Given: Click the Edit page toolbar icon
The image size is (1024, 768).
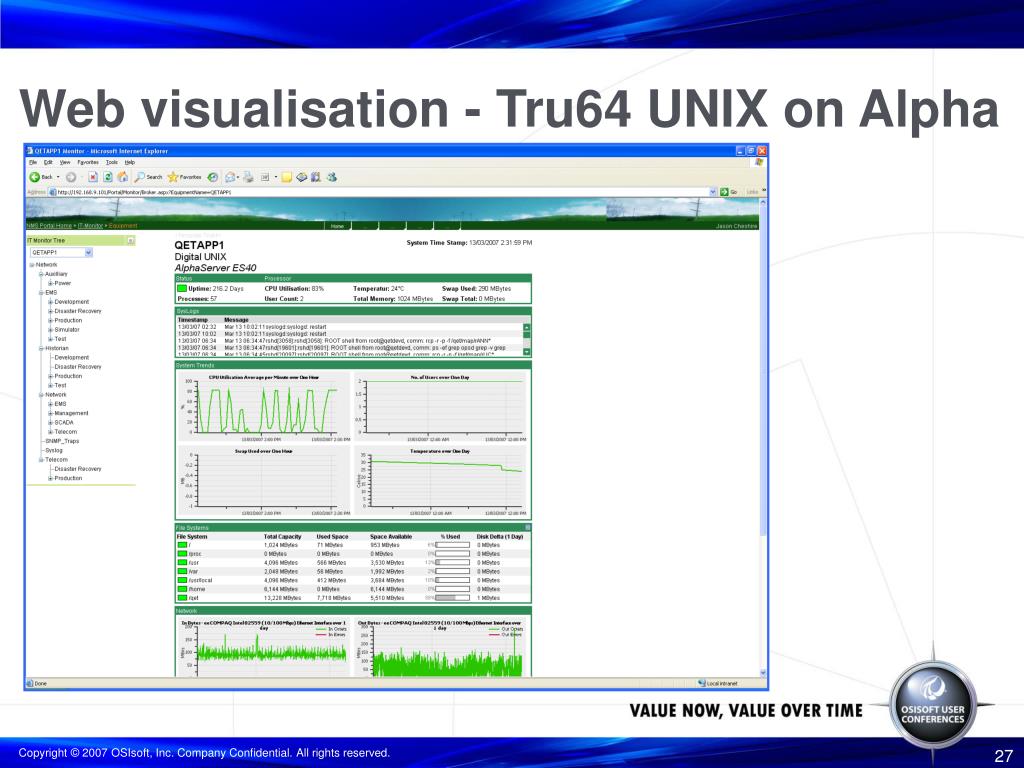Looking at the screenshot, I should click(x=265, y=177).
